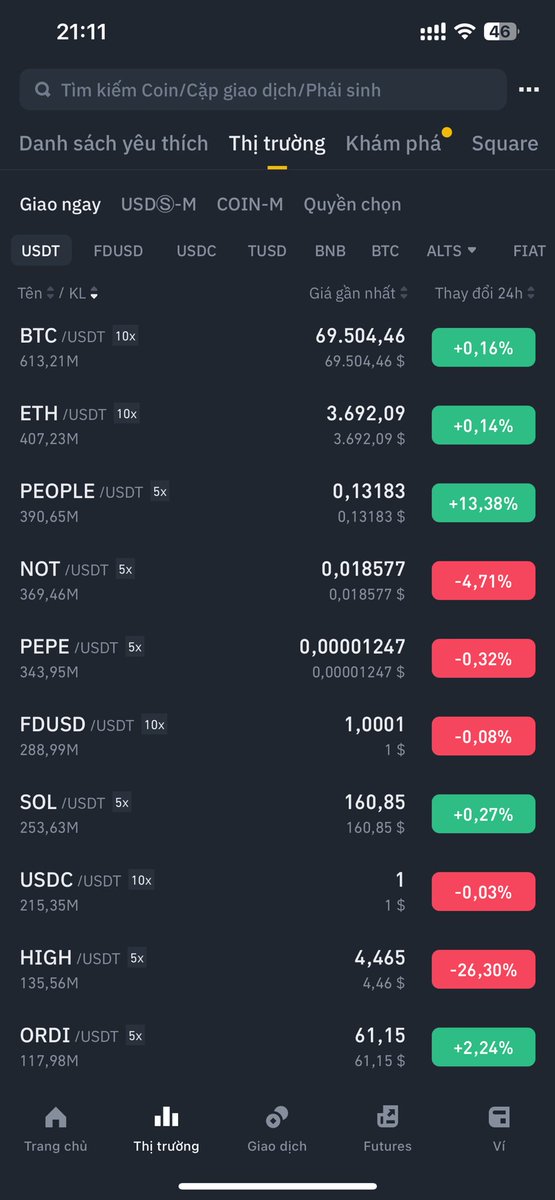Select the FDUSD quote filter
555x1200 pixels.
(118, 251)
